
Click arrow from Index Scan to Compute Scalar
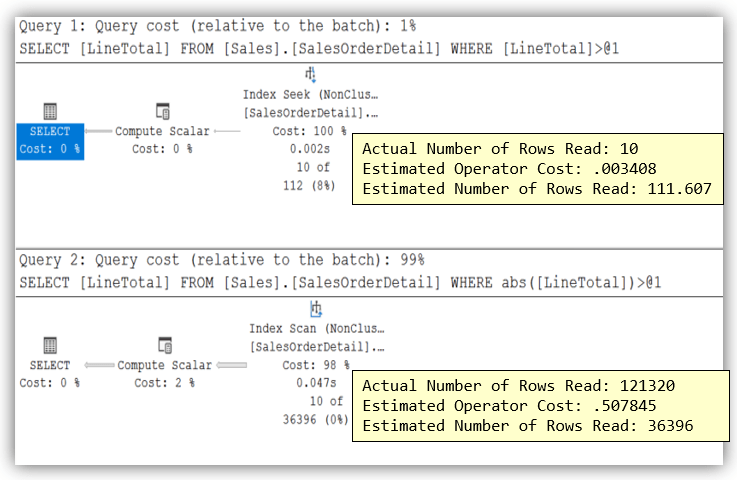click(x=231, y=365)
